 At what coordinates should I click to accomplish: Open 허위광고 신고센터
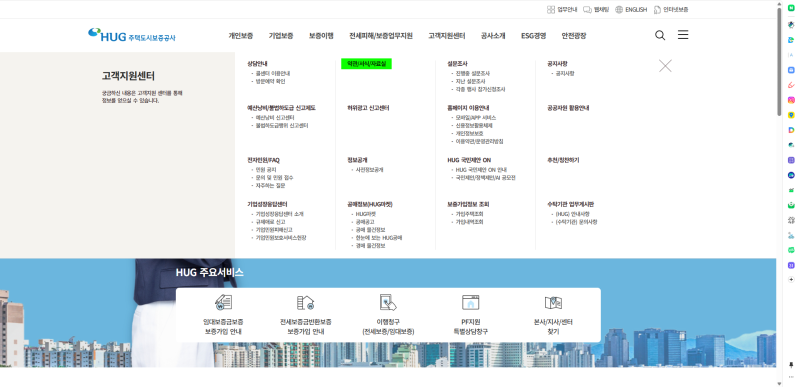point(368,108)
